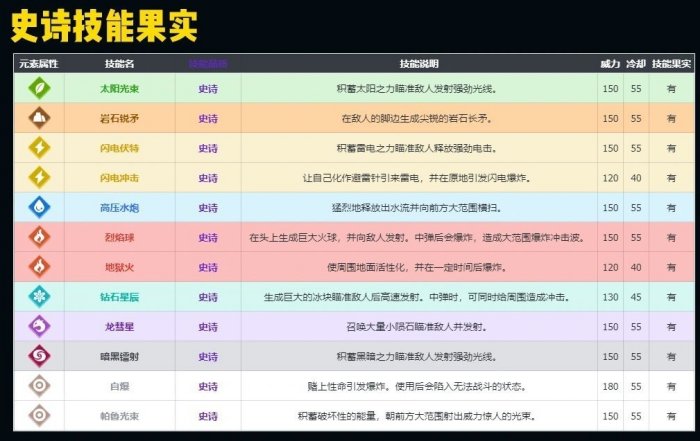700x441 pixels.
Task: Click the 史诗 quality link in 龙彗星 row
Action: click(x=208, y=327)
